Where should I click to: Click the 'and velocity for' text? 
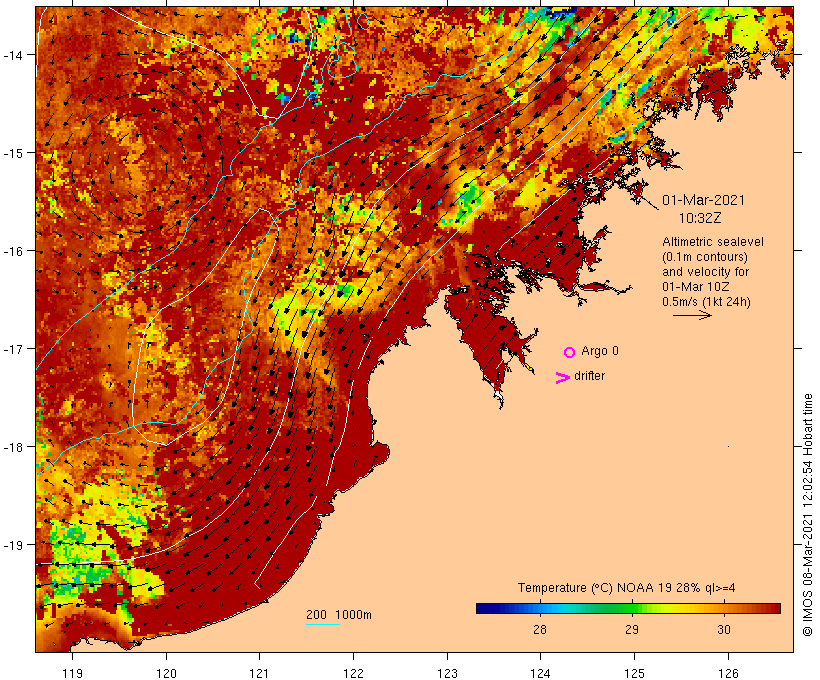705,271
